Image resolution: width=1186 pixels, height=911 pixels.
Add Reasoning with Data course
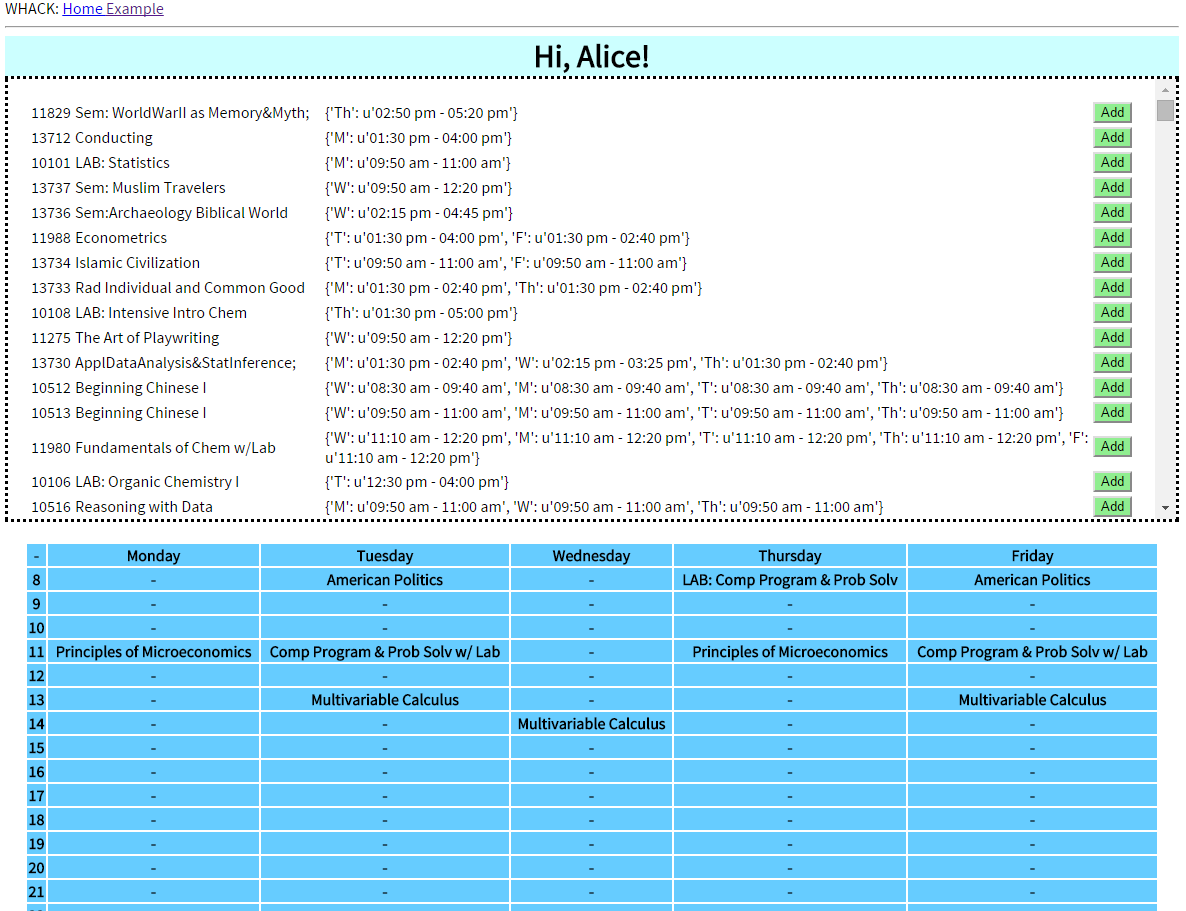click(x=1112, y=506)
